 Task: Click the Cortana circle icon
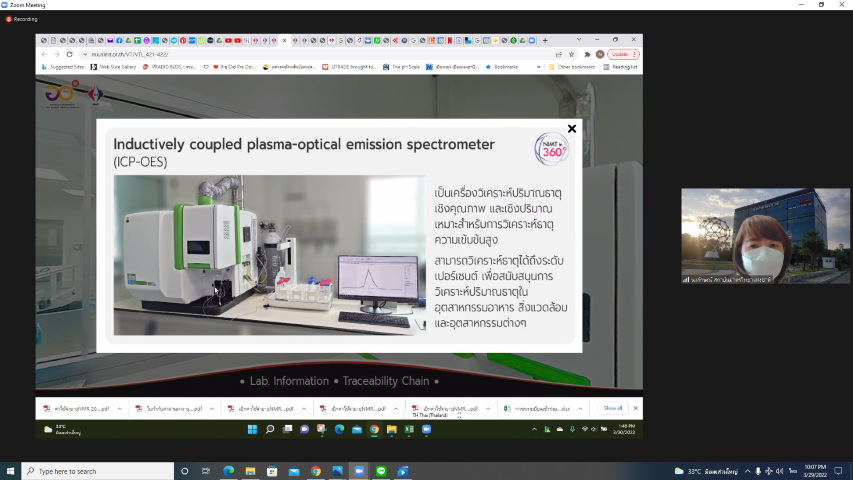pyautogui.click(x=184, y=471)
